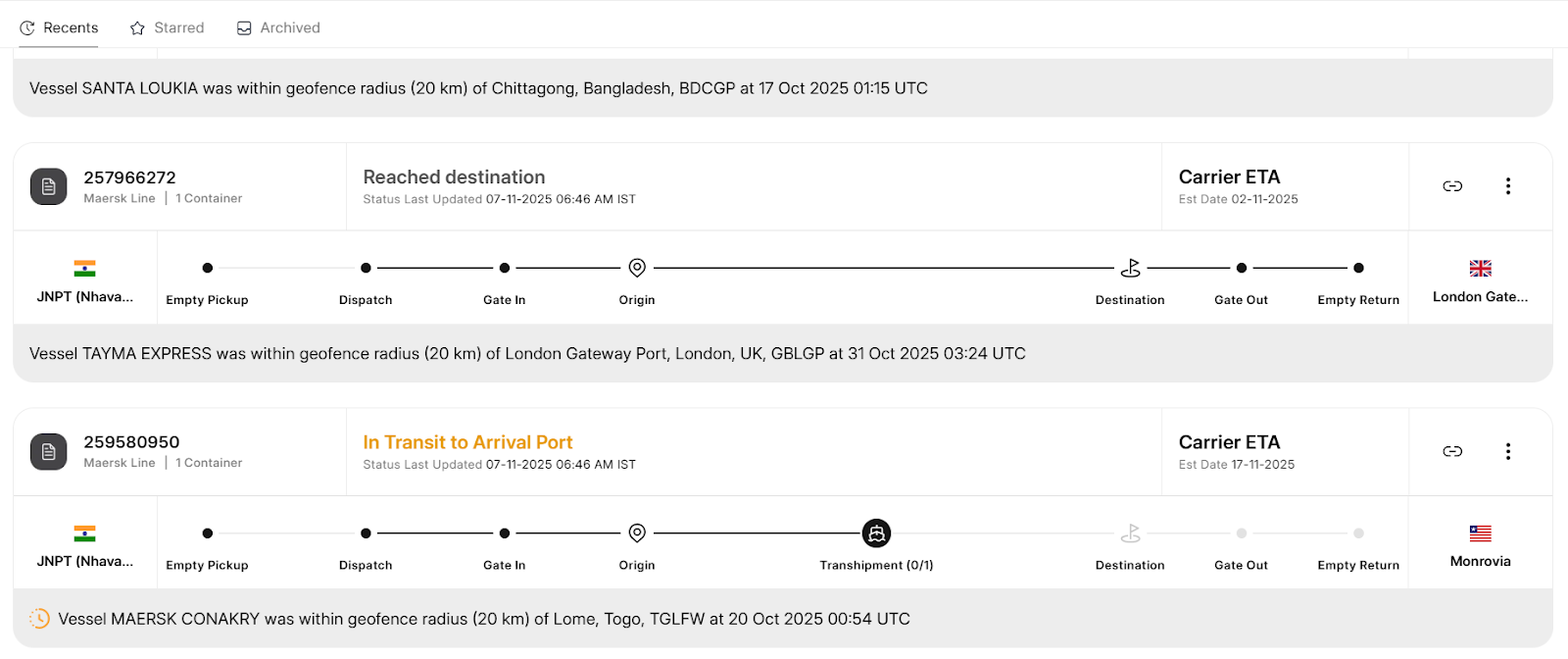Click the Destination flag icon on shipment 259580950
This screenshot has width=1568, height=659.
pyautogui.click(x=1129, y=532)
